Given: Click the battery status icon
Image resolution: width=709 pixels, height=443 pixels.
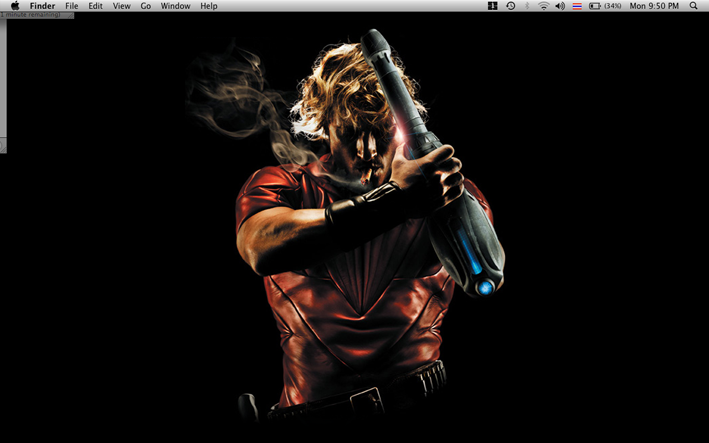Looking at the screenshot, I should (x=595, y=6).
